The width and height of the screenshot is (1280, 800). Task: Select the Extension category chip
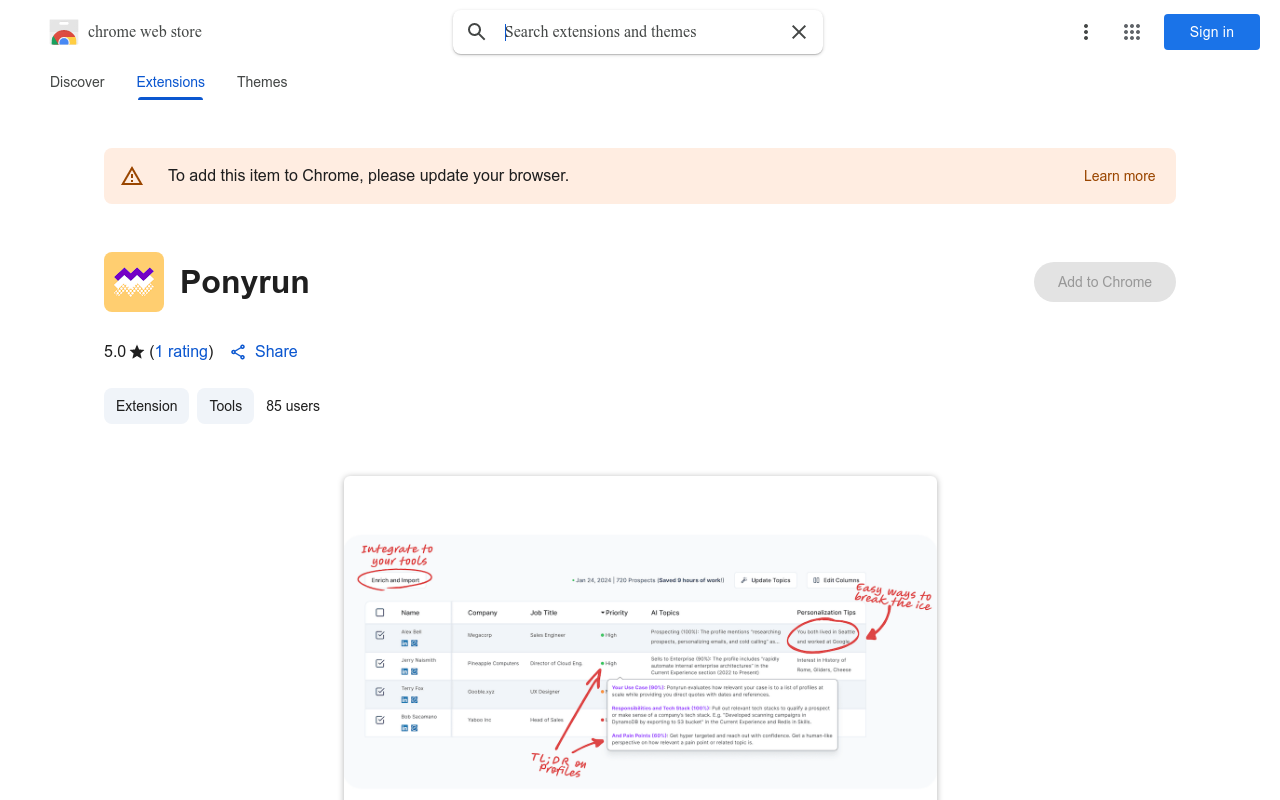pos(146,406)
